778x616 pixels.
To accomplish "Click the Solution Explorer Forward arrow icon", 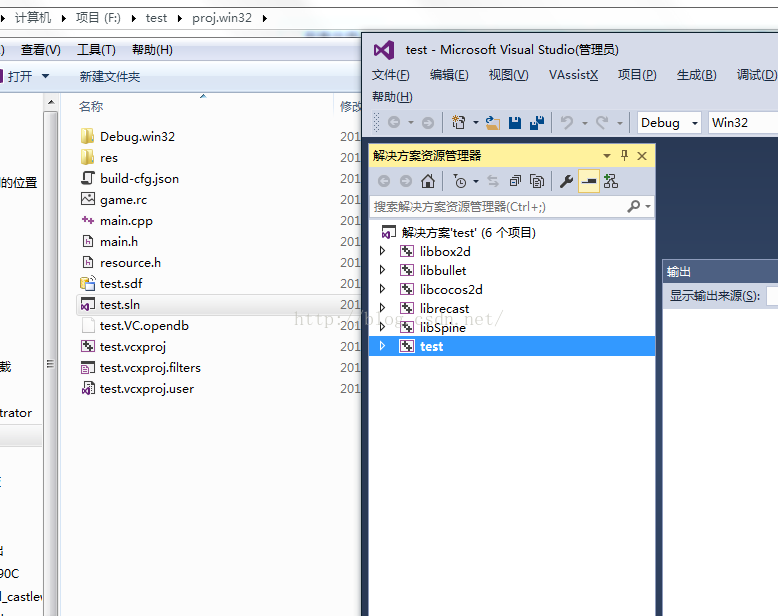I will click(x=406, y=181).
